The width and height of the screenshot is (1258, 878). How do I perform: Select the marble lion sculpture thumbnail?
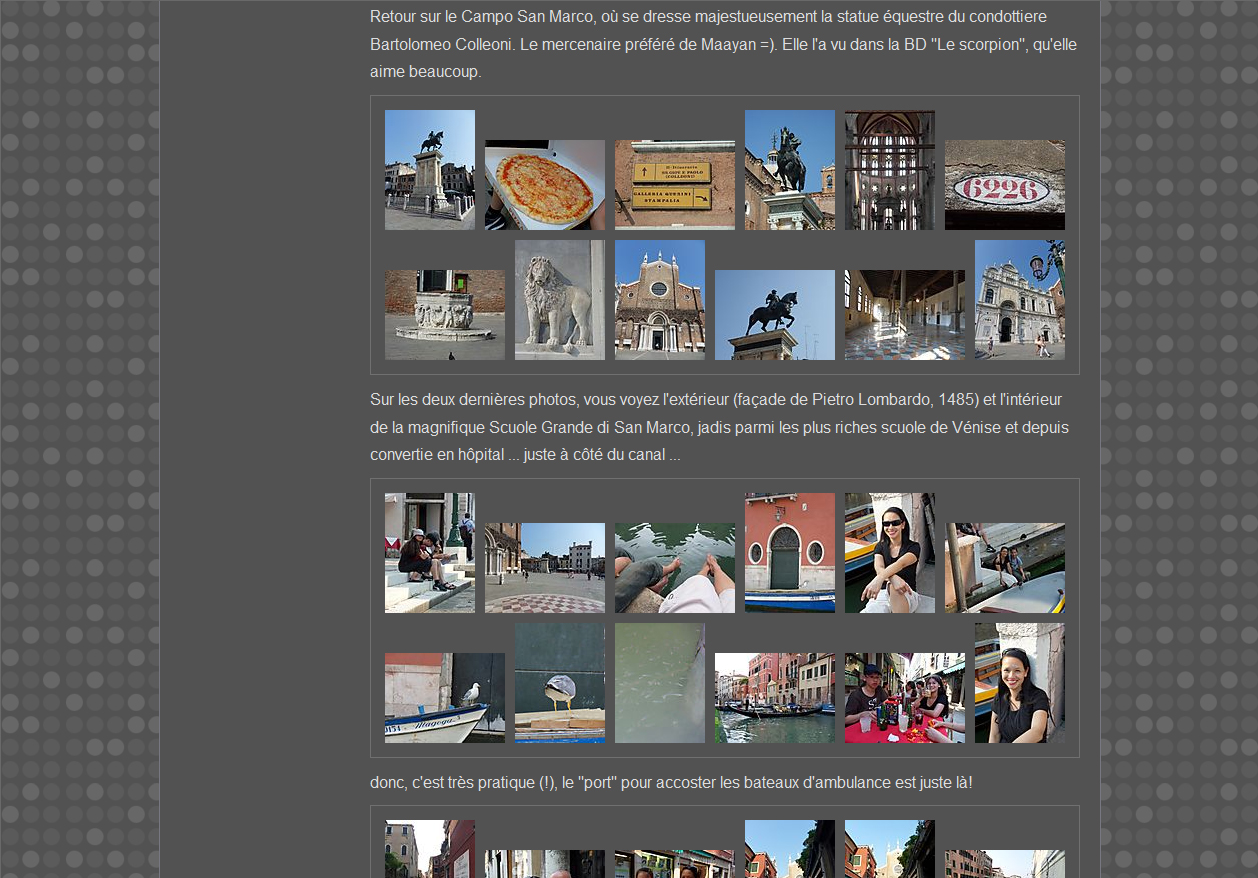tap(559, 300)
